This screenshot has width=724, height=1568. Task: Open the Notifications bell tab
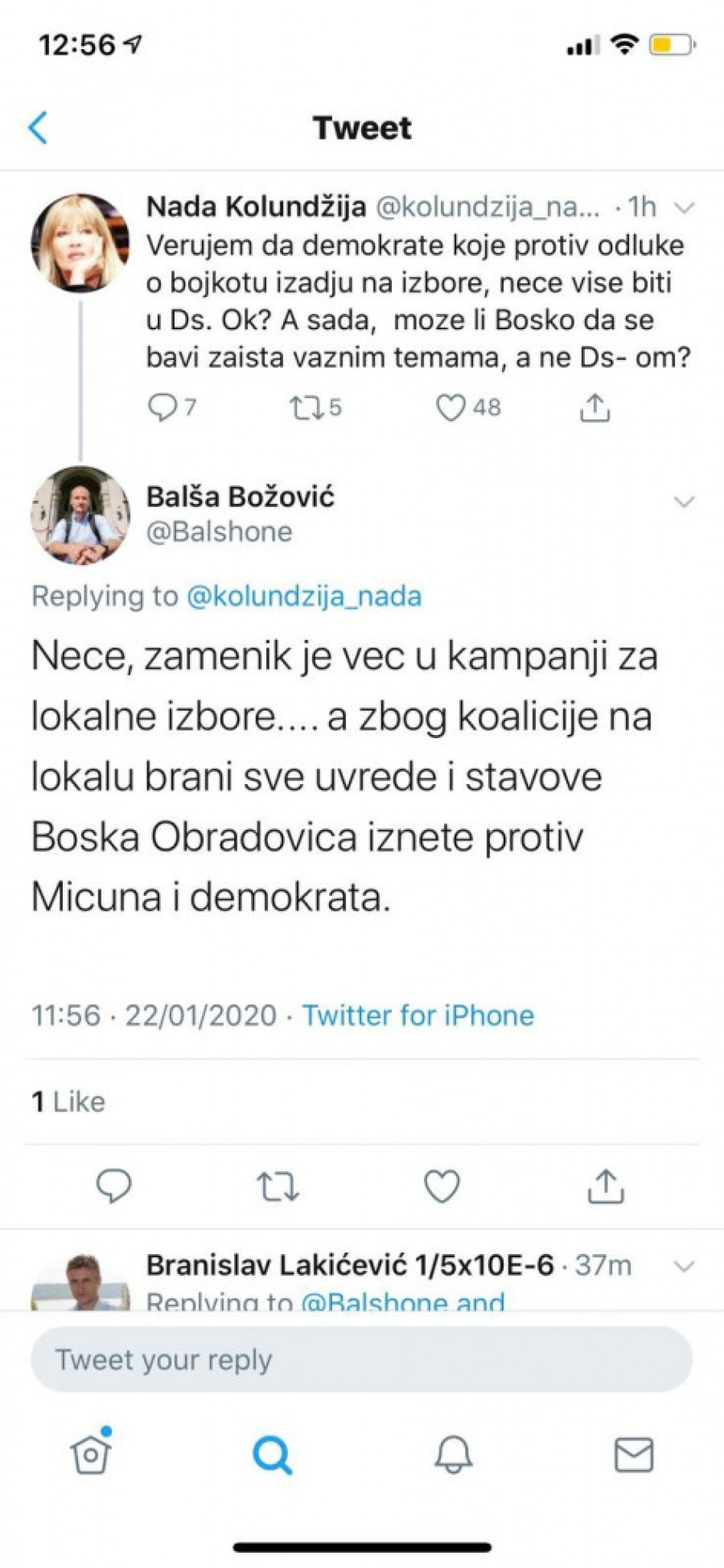click(x=454, y=1454)
